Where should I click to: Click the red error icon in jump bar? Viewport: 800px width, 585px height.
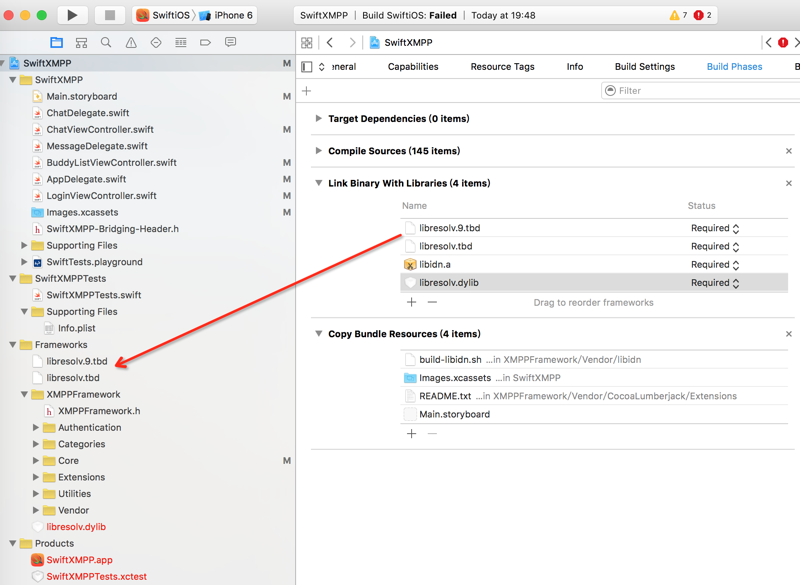coord(783,43)
